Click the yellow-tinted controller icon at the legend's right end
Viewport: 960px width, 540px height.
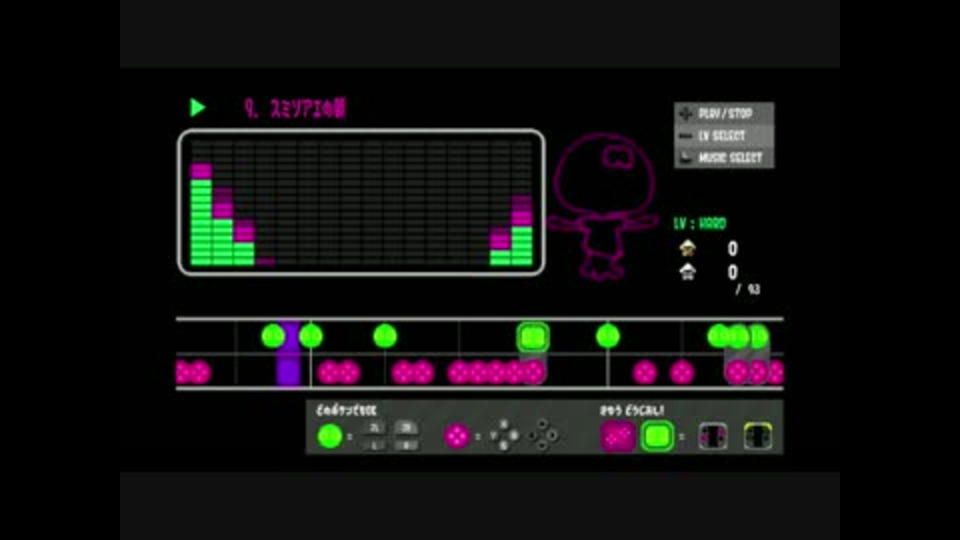pos(757,437)
